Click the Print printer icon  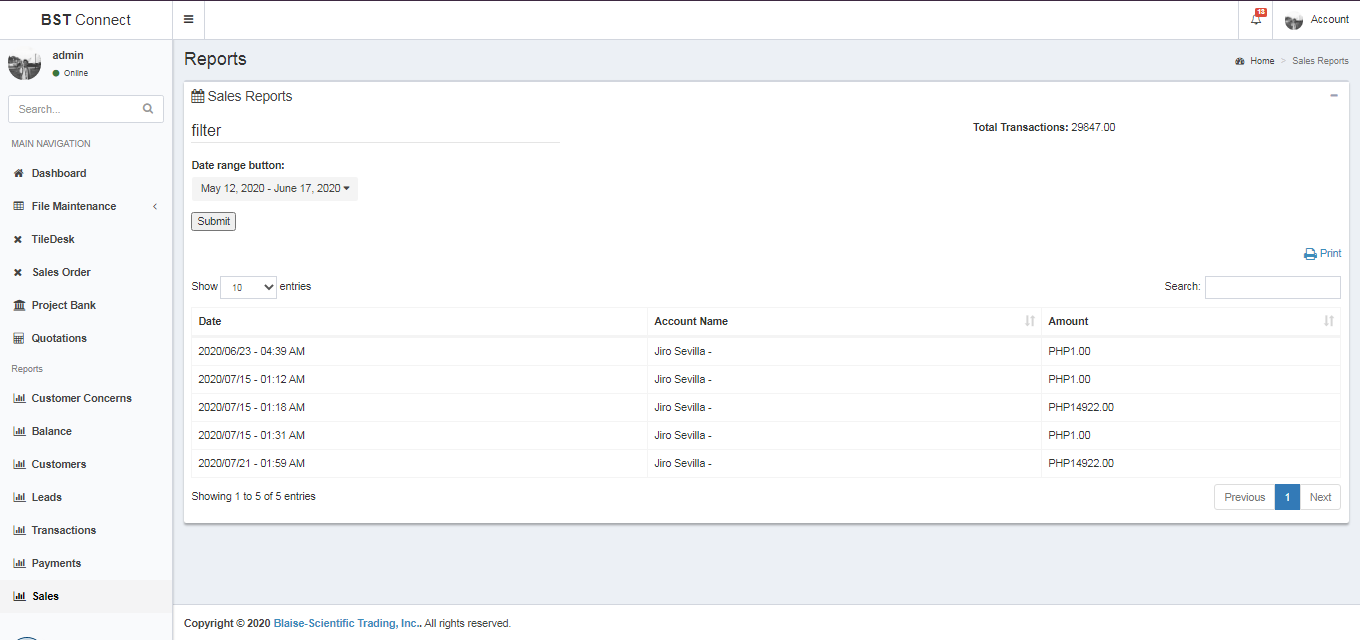coord(1310,254)
